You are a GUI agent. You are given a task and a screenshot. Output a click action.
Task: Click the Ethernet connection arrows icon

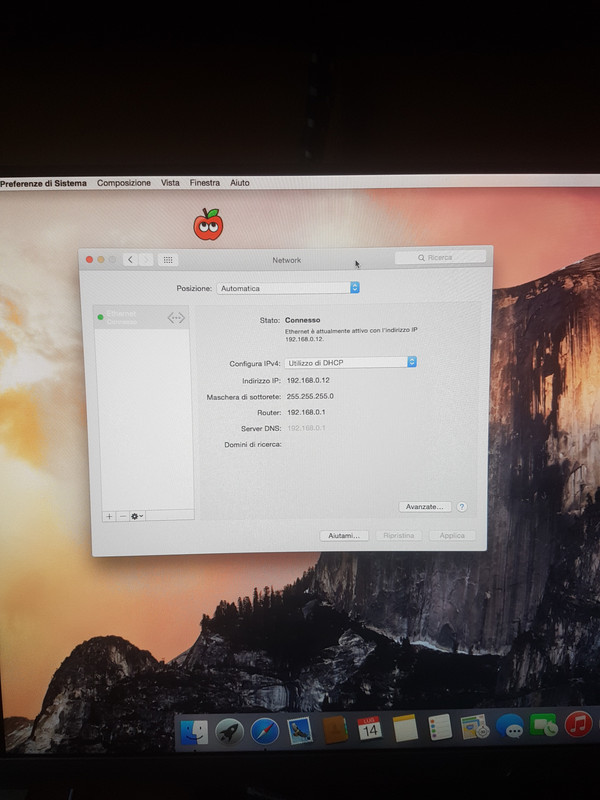176,318
